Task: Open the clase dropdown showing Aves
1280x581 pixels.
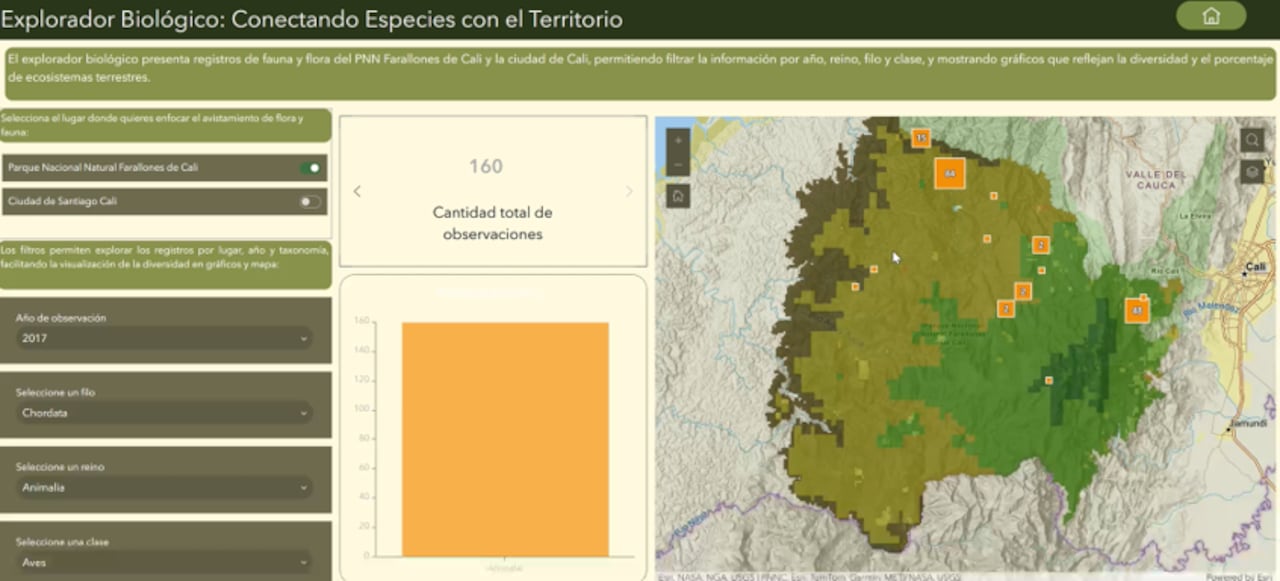Action: pyautogui.click(x=164, y=562)
